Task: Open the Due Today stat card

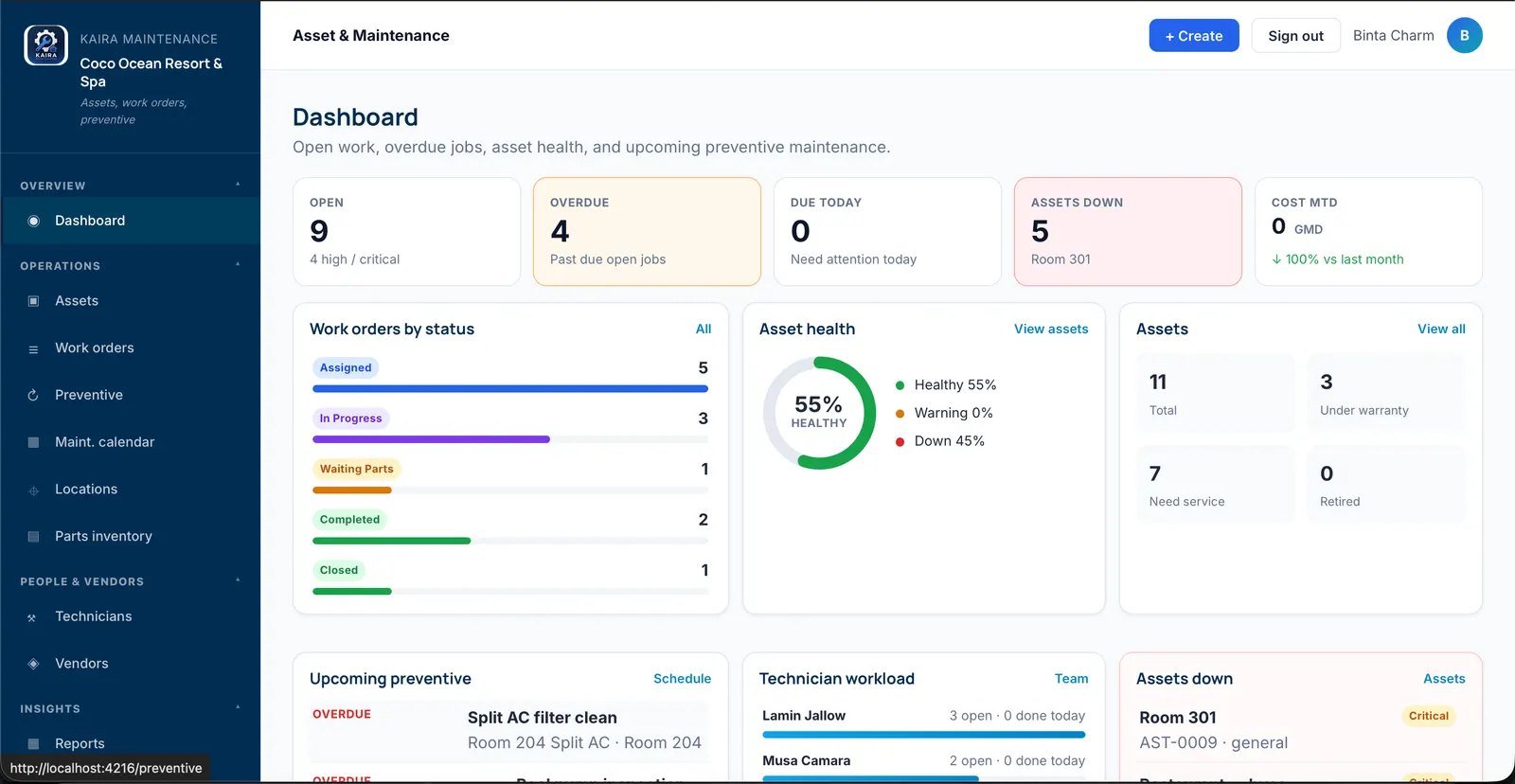Action: [x=887, y=232]
